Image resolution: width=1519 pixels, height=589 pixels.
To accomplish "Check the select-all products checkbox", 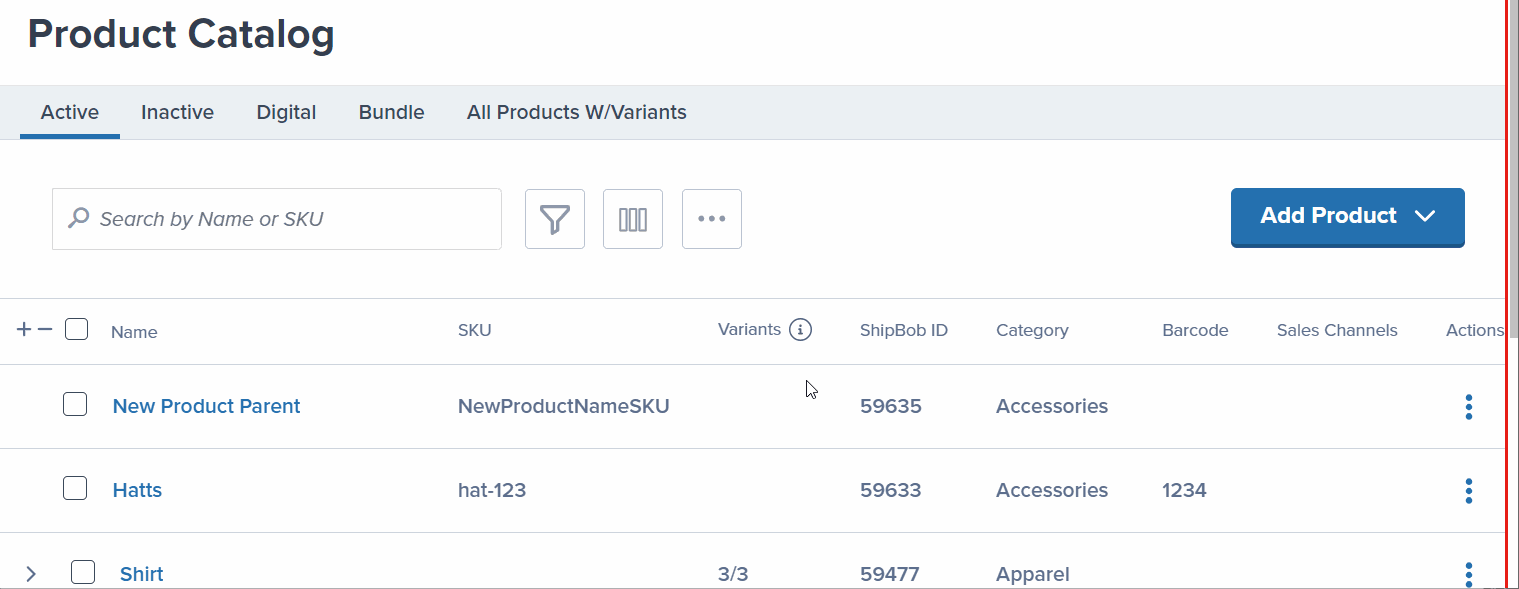I will pos(76,328).
